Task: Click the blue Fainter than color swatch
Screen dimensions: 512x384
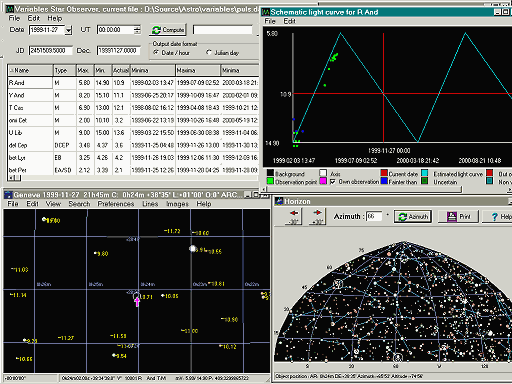Action: point(384,181)
